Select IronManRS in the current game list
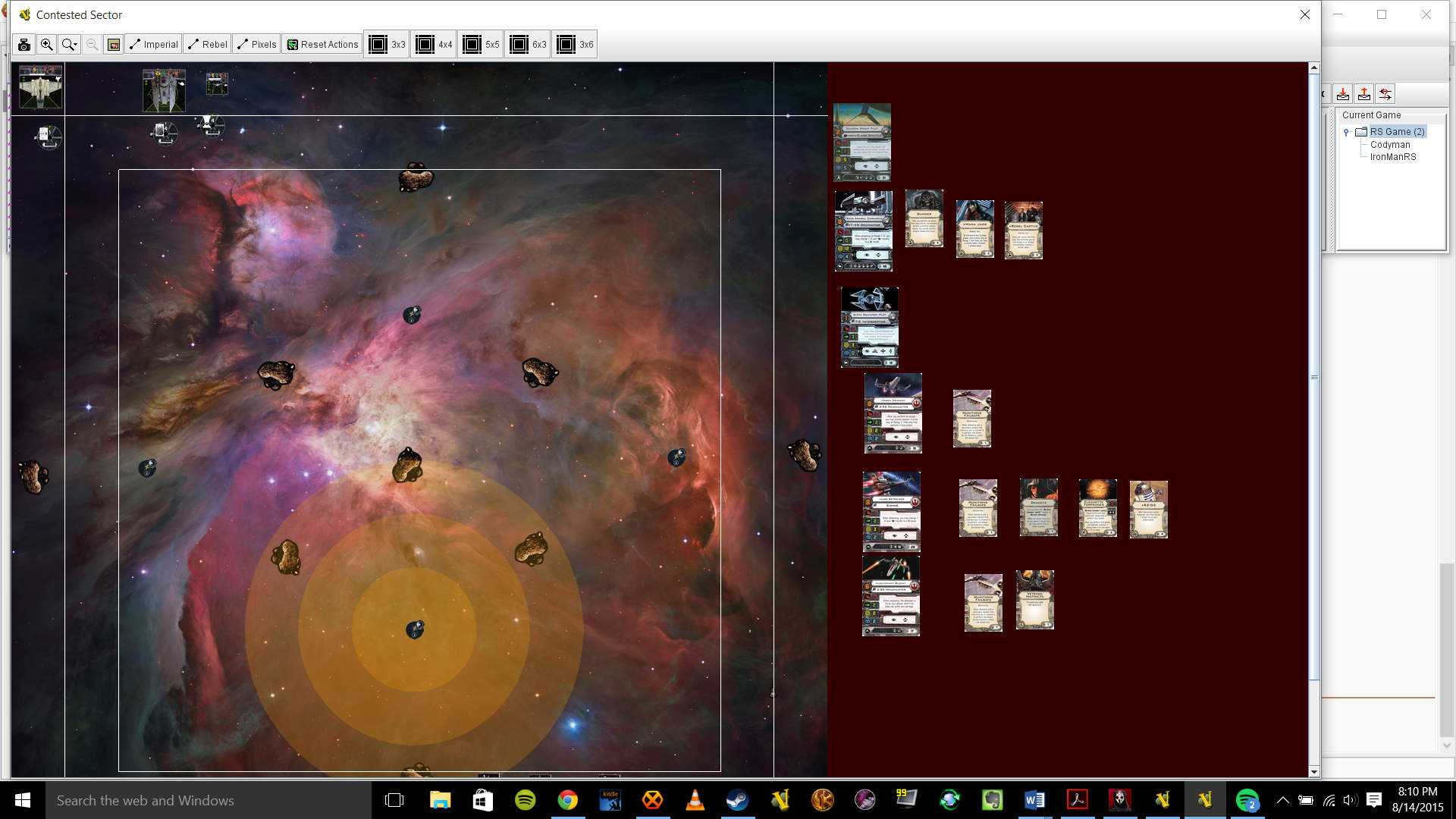 (1392, 157)
